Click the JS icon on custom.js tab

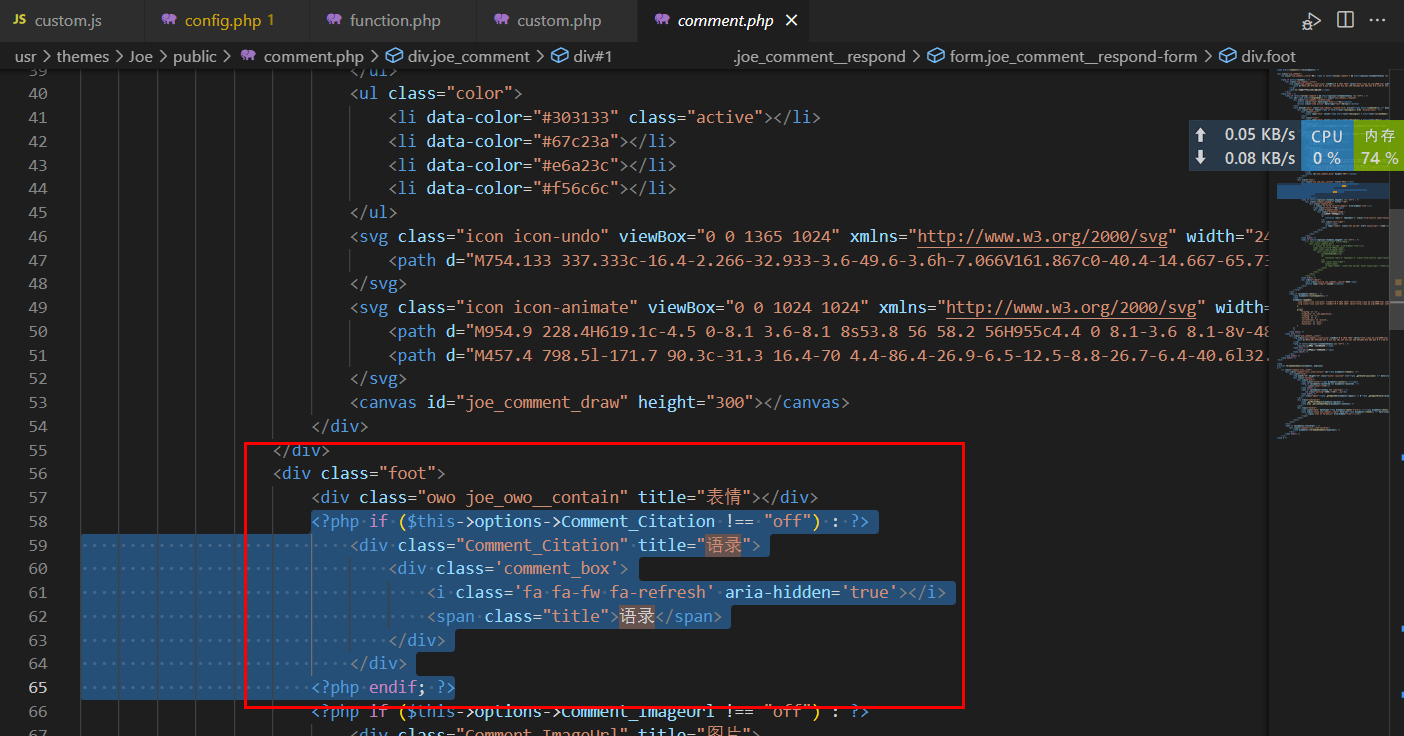19,21
